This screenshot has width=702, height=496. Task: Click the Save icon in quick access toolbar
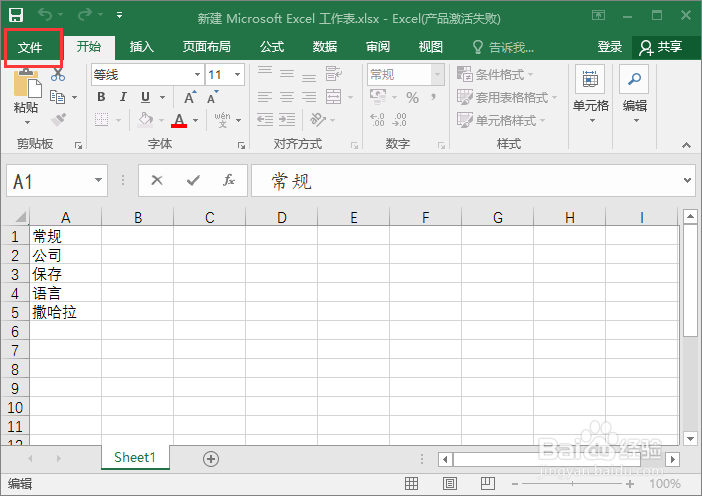click(16, 15)
